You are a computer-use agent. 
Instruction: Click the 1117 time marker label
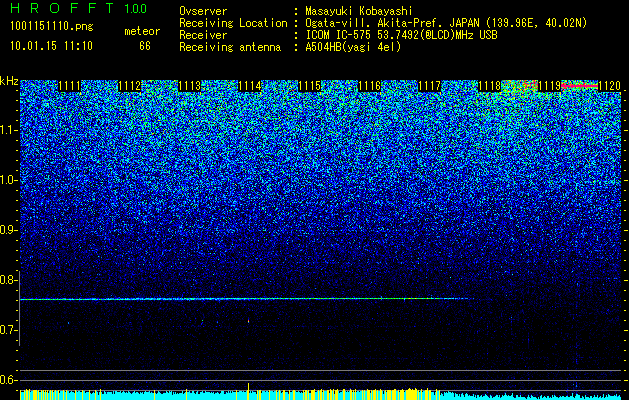click(430, 86)
